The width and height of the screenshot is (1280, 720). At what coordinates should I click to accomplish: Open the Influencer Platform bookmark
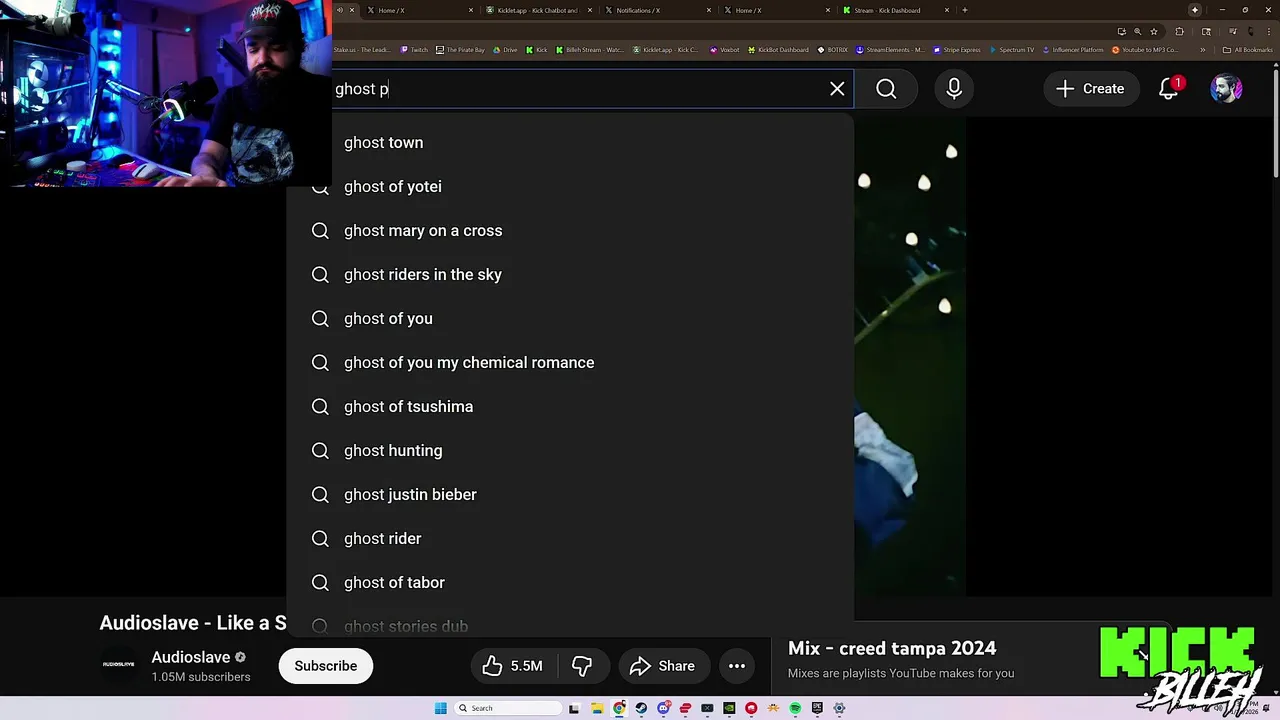[1072, 50]
